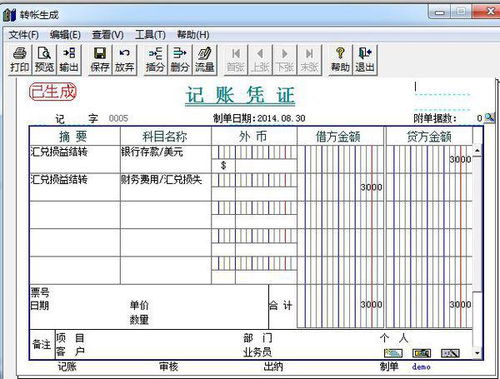Click the $ foreign currency cell
The image size is (500, 379).
[223, 165]
